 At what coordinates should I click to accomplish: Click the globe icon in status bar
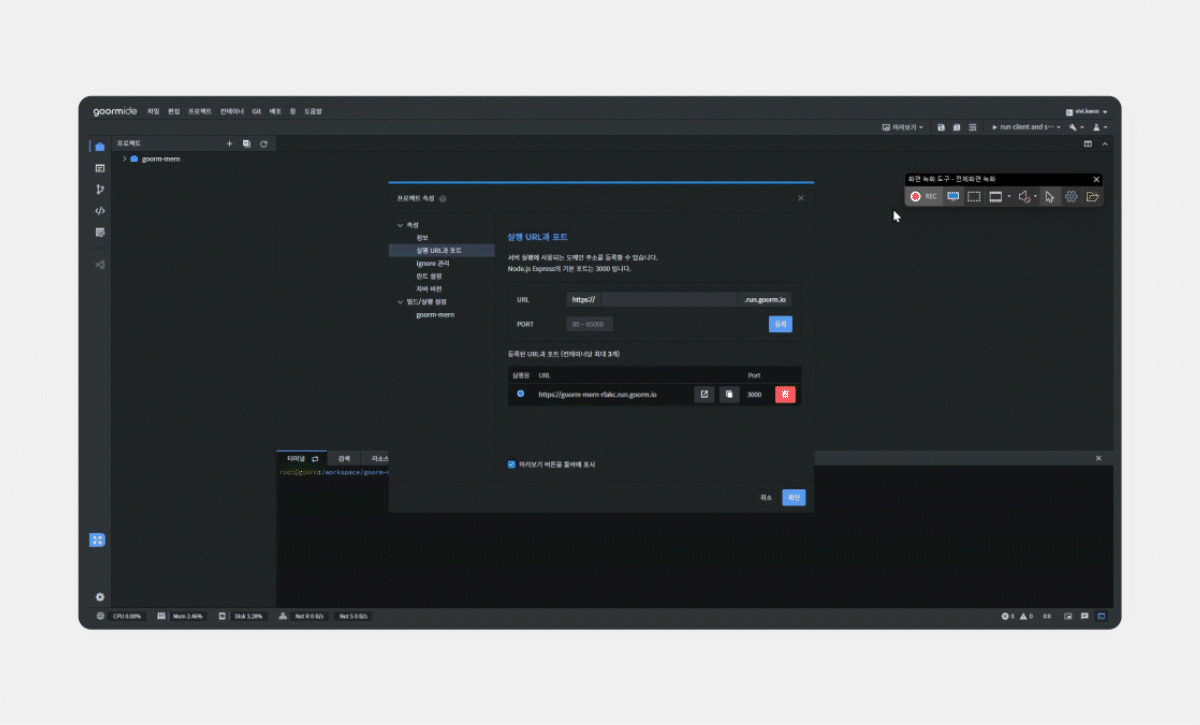click(x=100, y=616)
